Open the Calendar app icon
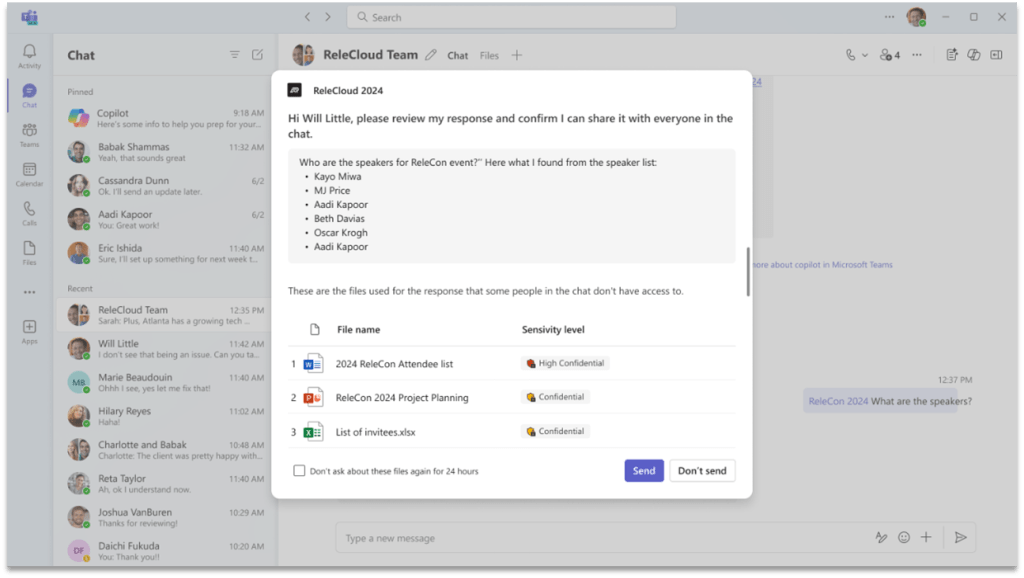 [x=29, y=174]
